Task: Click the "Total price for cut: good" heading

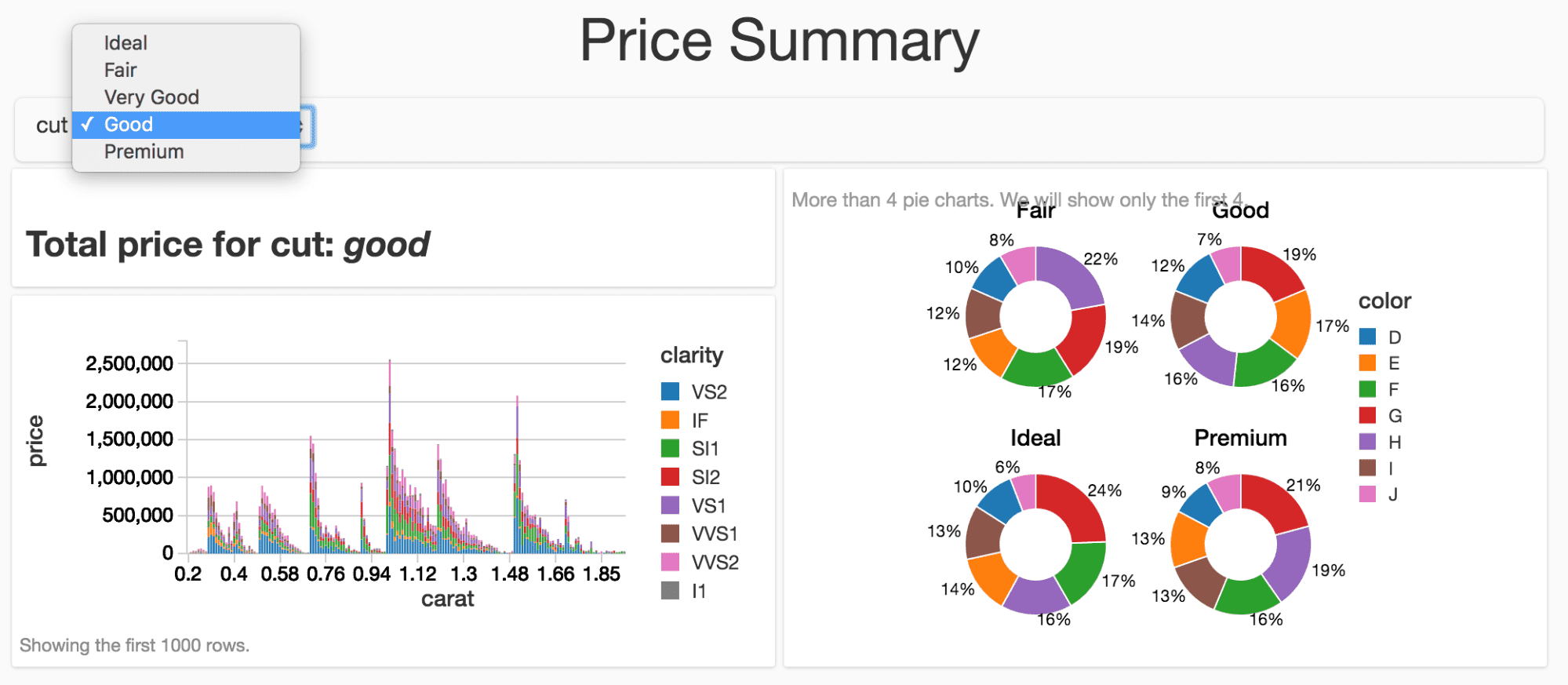Action: point(227,245)
